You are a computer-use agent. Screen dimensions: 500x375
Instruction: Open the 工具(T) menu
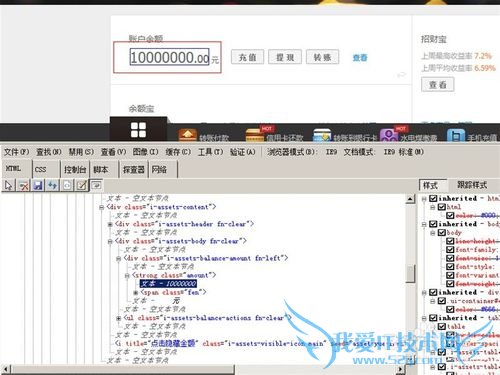coord(210,152)
